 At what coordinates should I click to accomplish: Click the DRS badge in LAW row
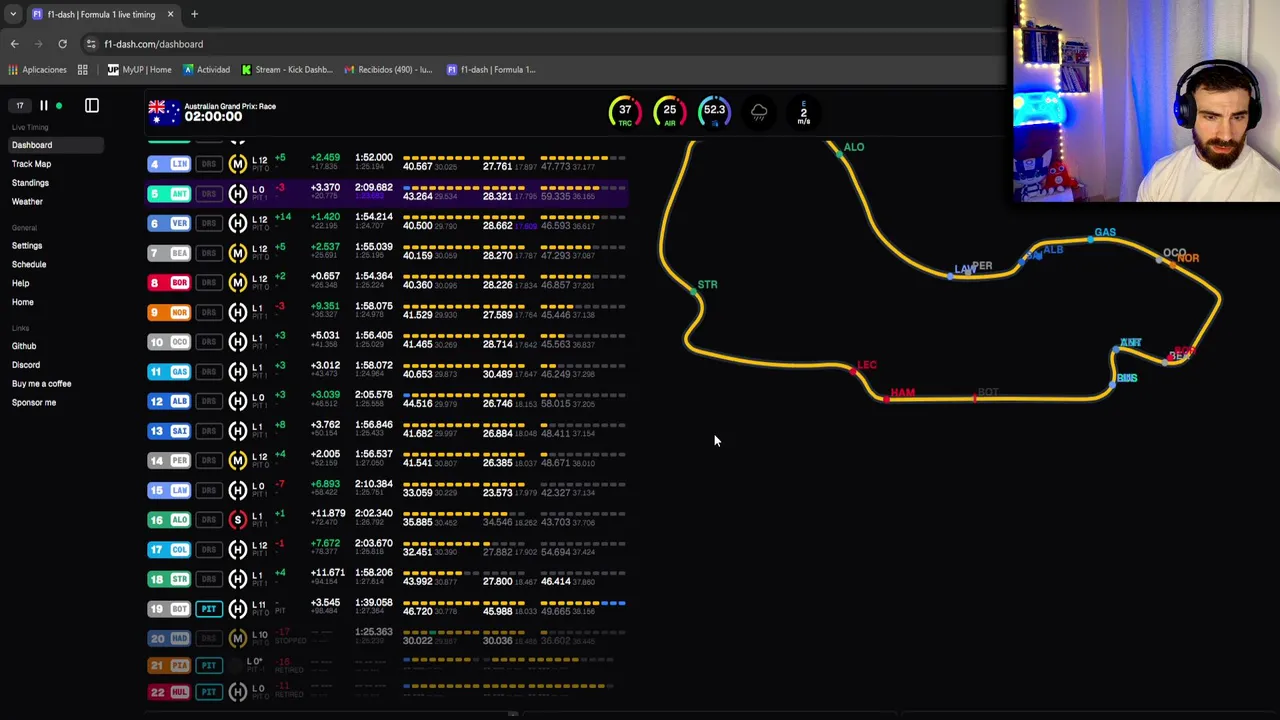tap(208, 491)
